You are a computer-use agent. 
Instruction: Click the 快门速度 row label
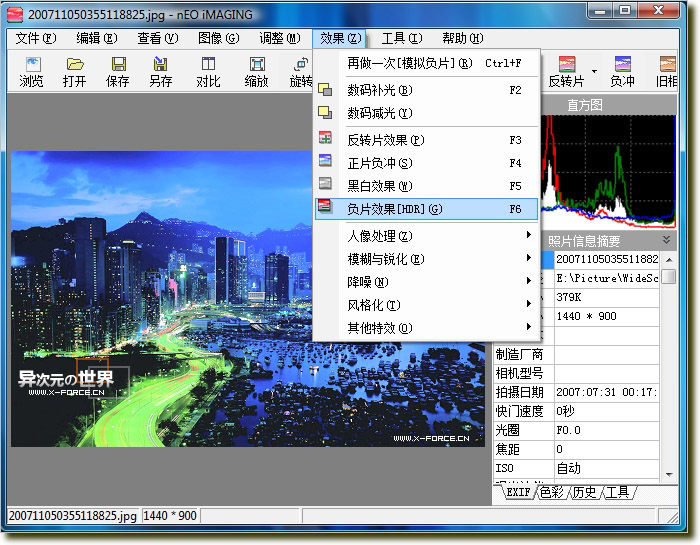tap(523, 411)
